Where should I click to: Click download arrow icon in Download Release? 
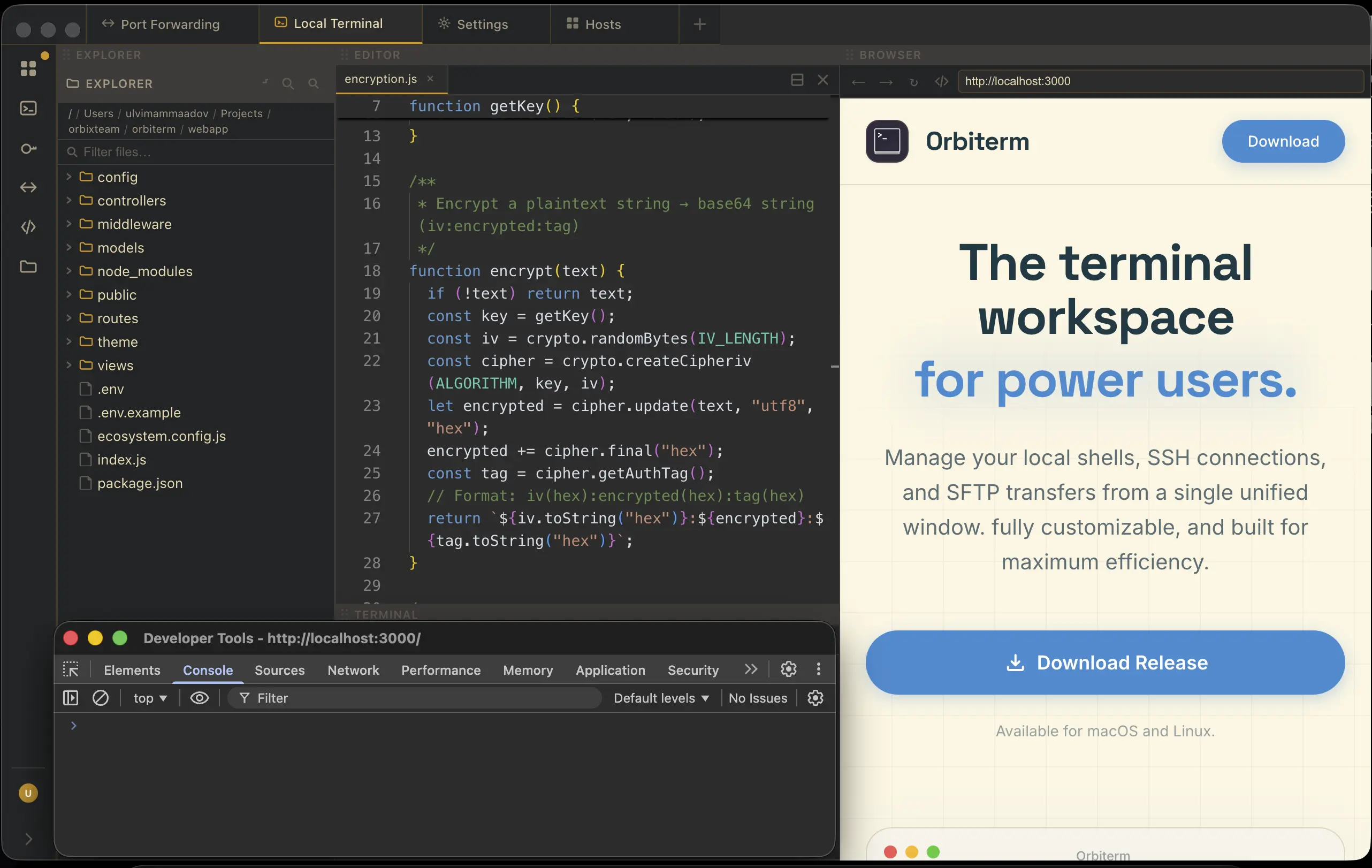click(x=1015, y=663)
